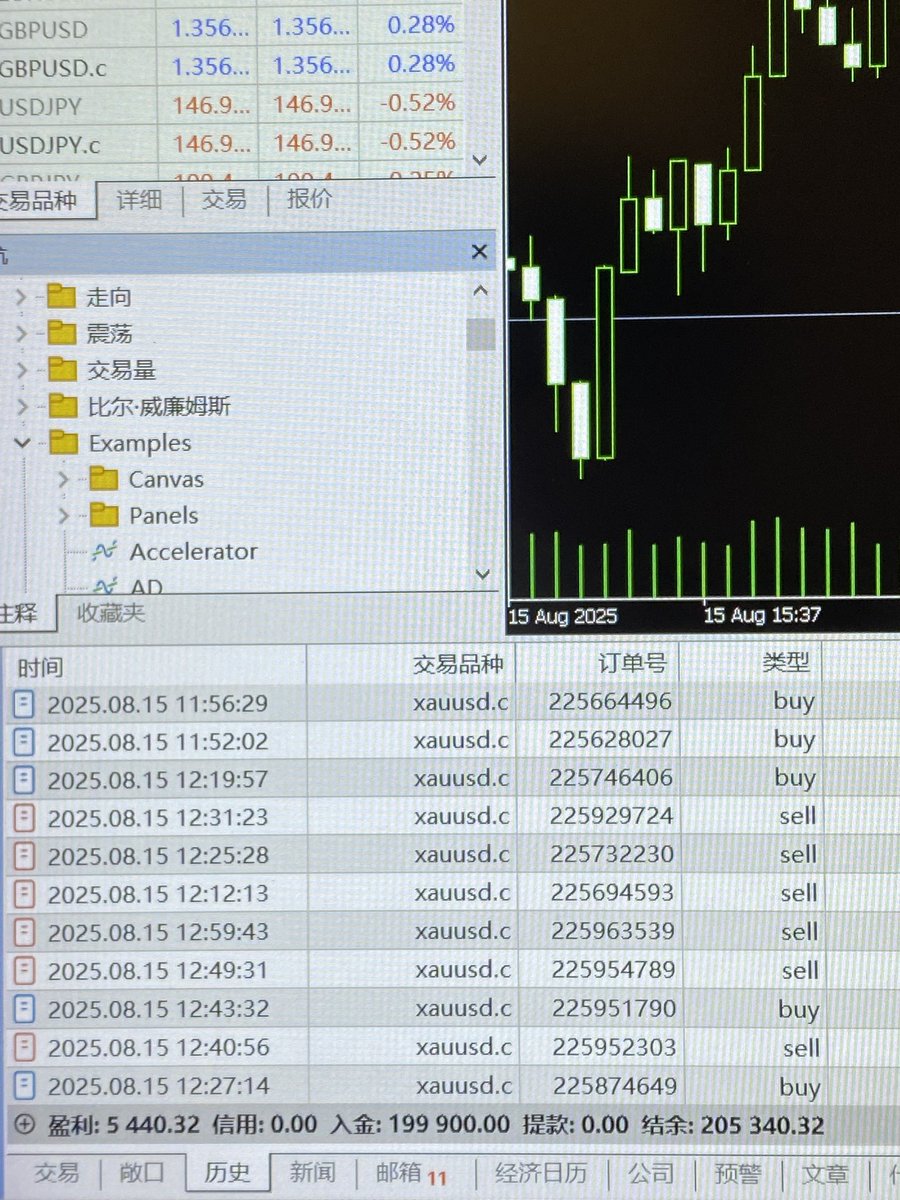Click the Market Watch scroll-down arrow
The image size is (900, 1200).
480,160
